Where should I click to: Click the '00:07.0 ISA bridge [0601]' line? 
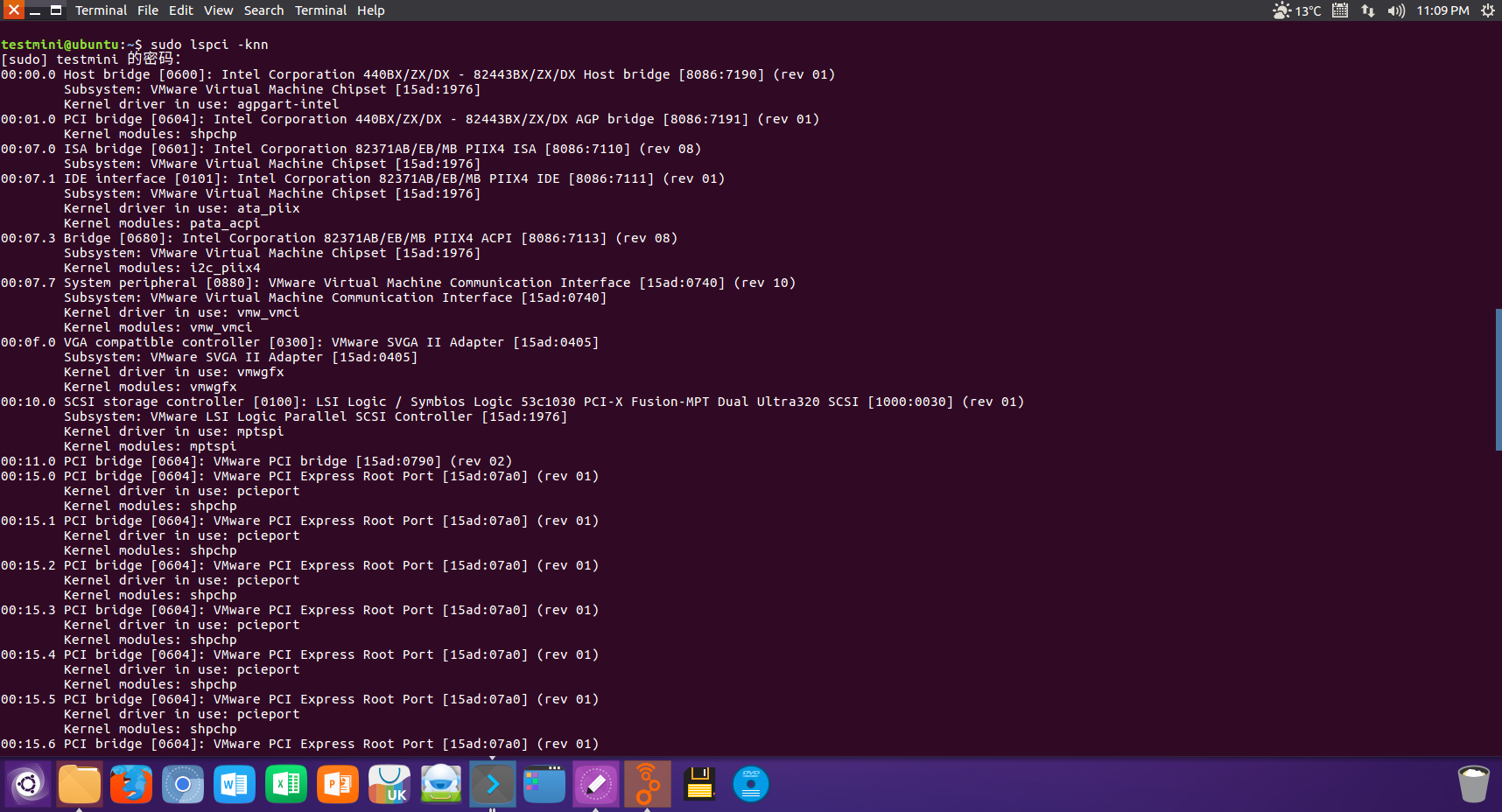[351, 149]
